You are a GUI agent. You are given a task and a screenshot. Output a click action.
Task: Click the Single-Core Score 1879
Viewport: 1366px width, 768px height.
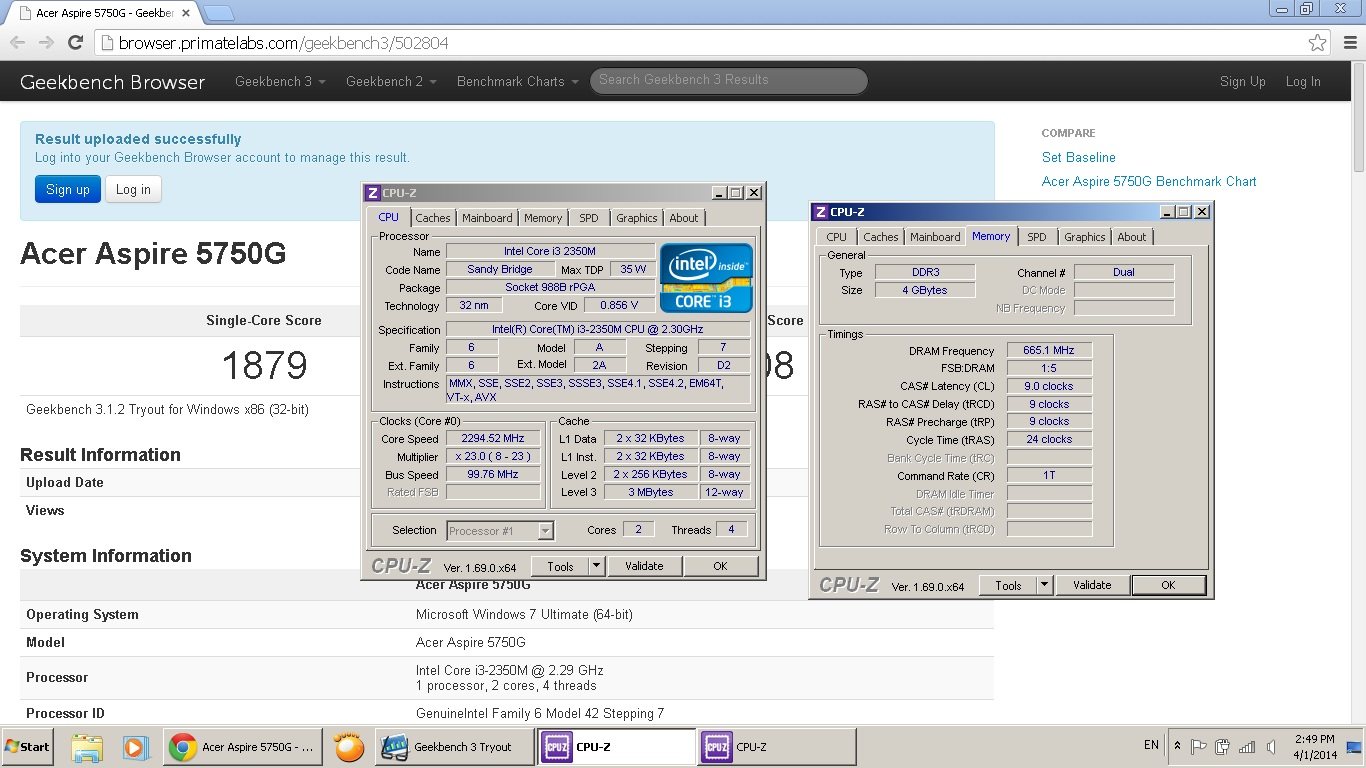264,365
